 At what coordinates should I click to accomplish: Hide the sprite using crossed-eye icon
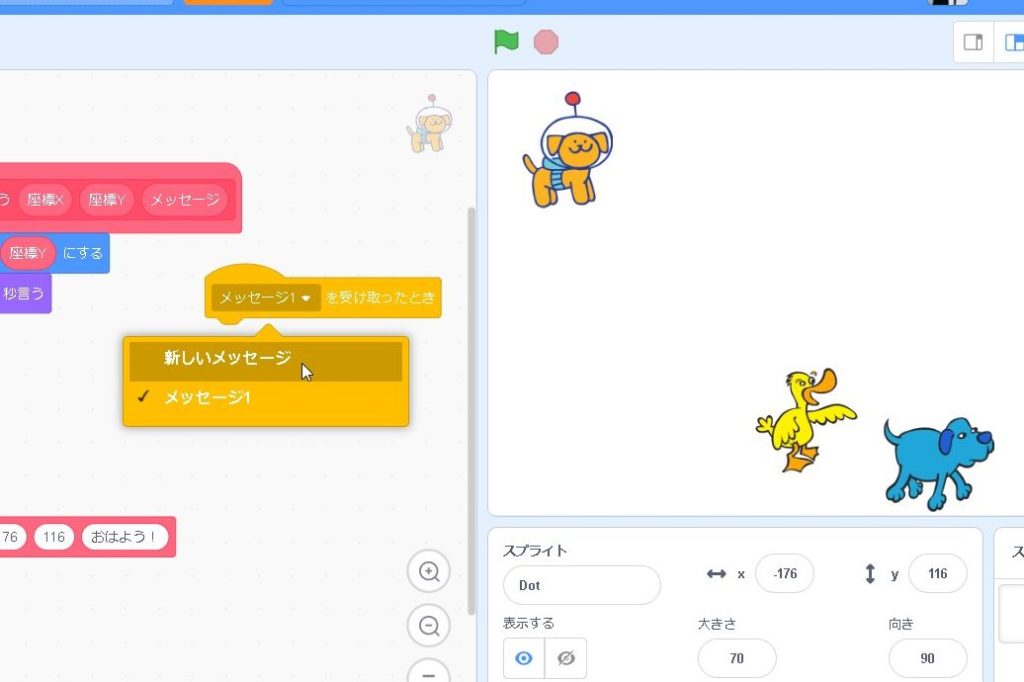click(566, 658)
